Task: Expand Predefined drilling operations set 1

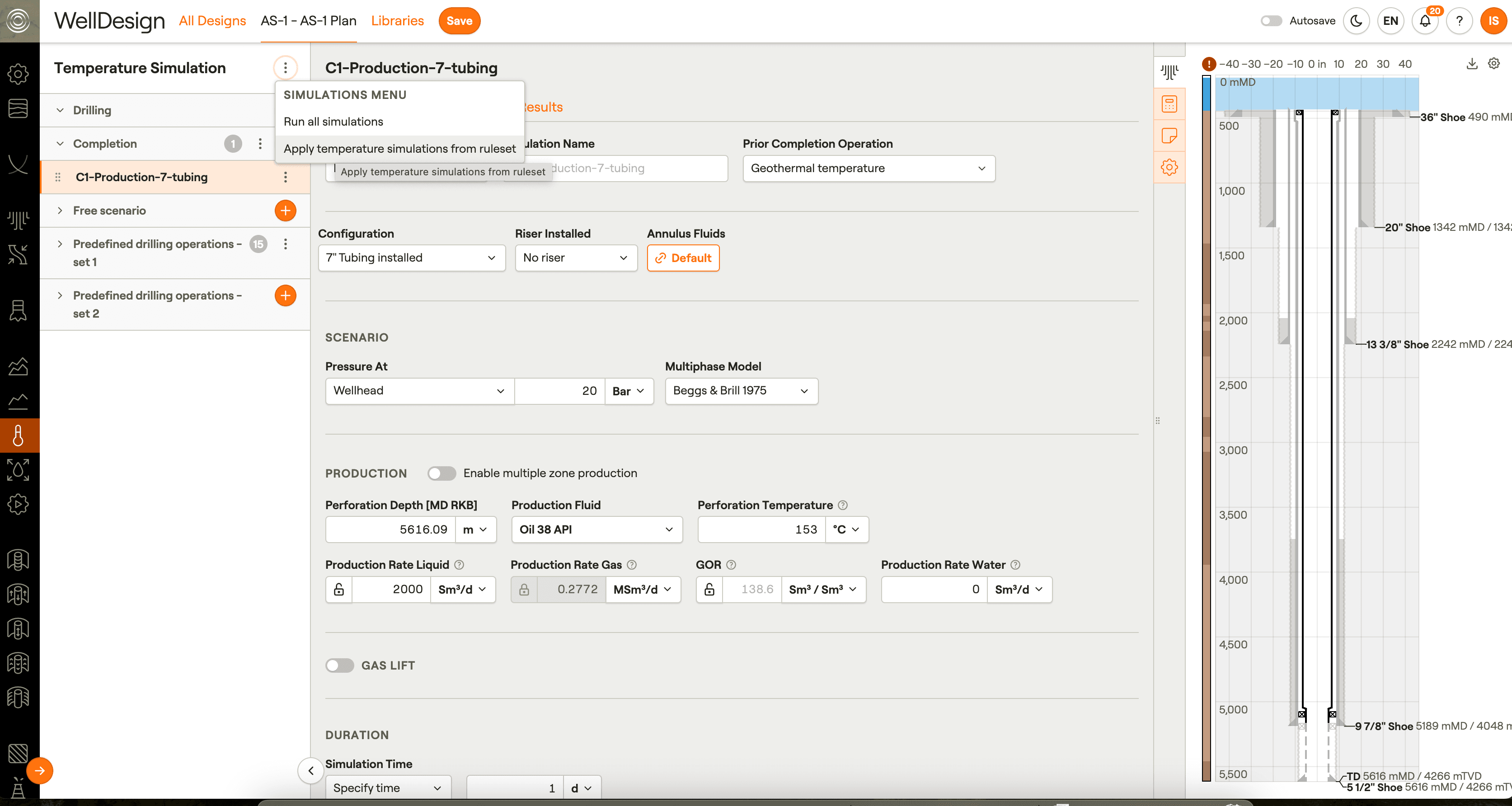Action: click(60, 244)
